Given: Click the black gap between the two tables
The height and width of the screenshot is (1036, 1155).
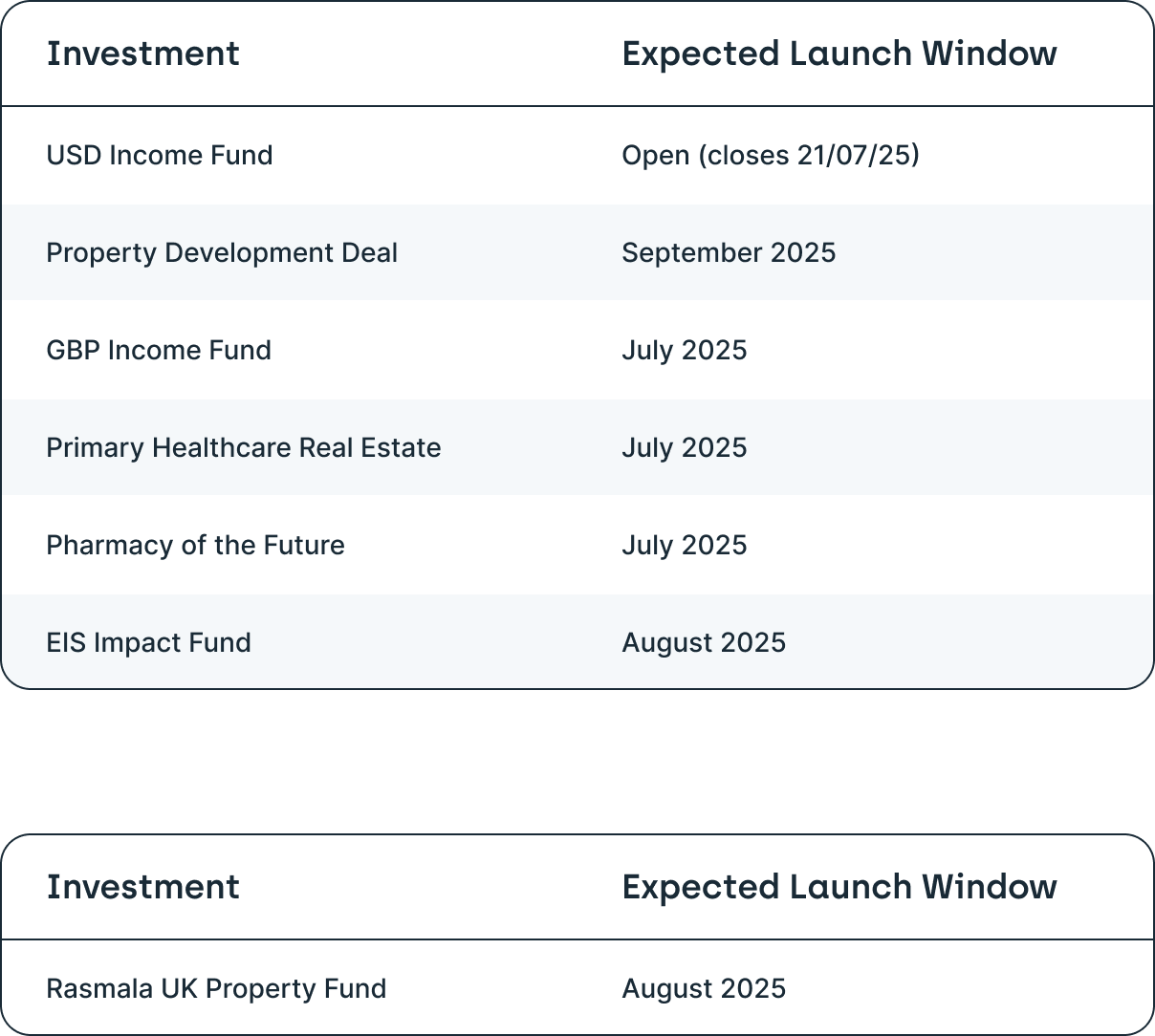Looking at the screenshot, I should point(577,762).
